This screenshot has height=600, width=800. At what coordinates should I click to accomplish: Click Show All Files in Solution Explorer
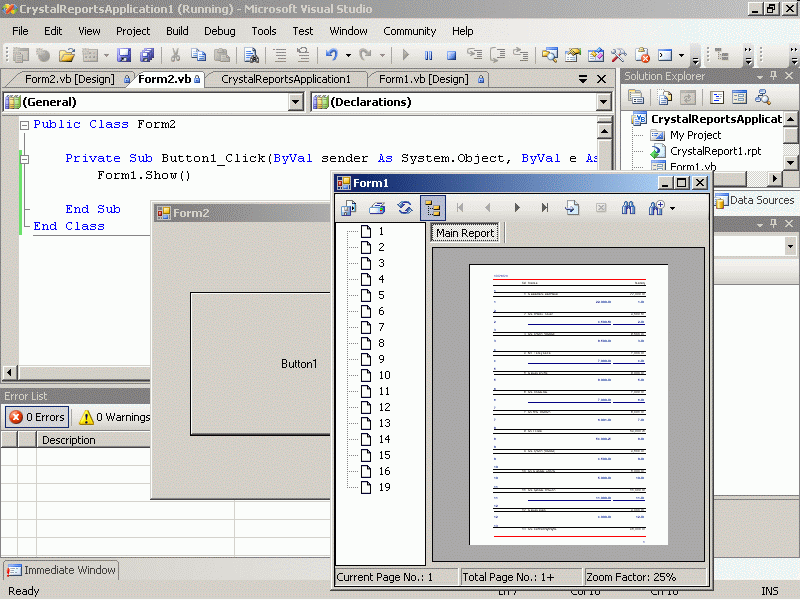(665, 97)
